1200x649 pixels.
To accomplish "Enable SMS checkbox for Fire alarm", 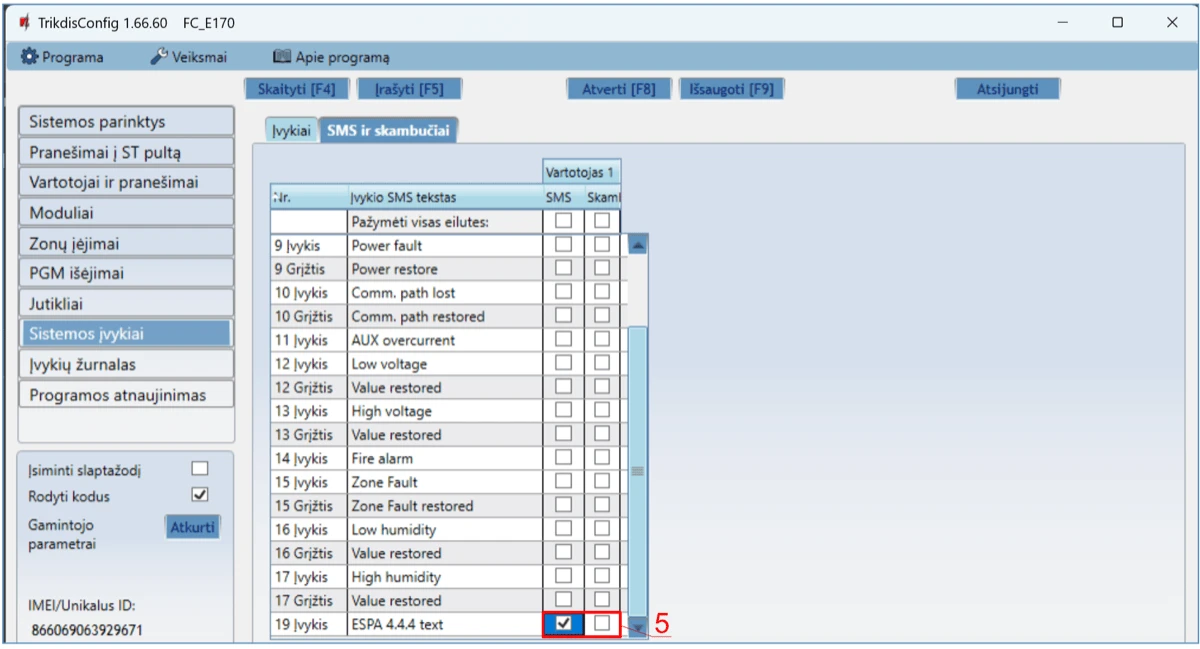I will point(564,458).
